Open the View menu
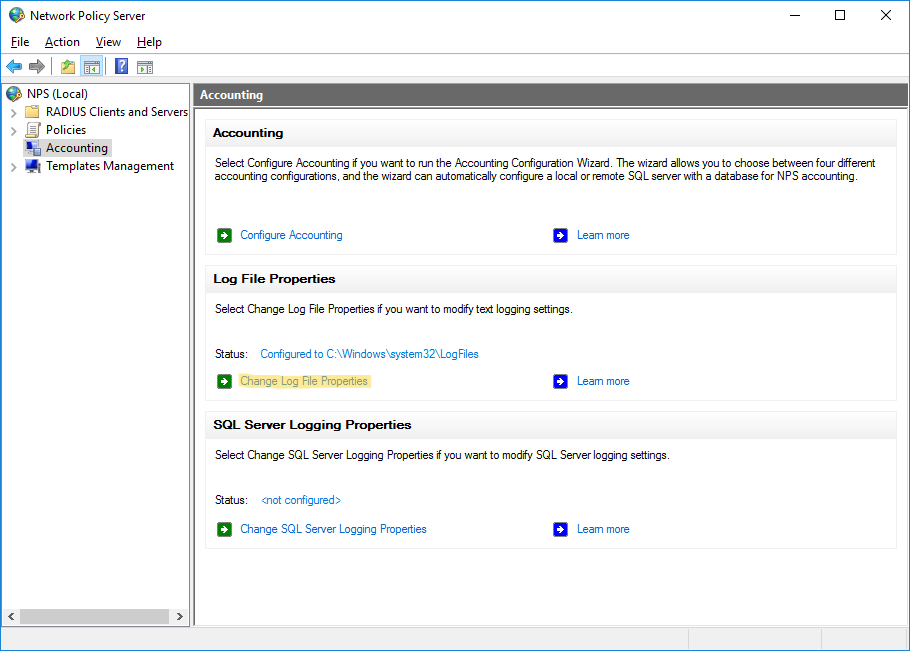 (x=108, y=42)
